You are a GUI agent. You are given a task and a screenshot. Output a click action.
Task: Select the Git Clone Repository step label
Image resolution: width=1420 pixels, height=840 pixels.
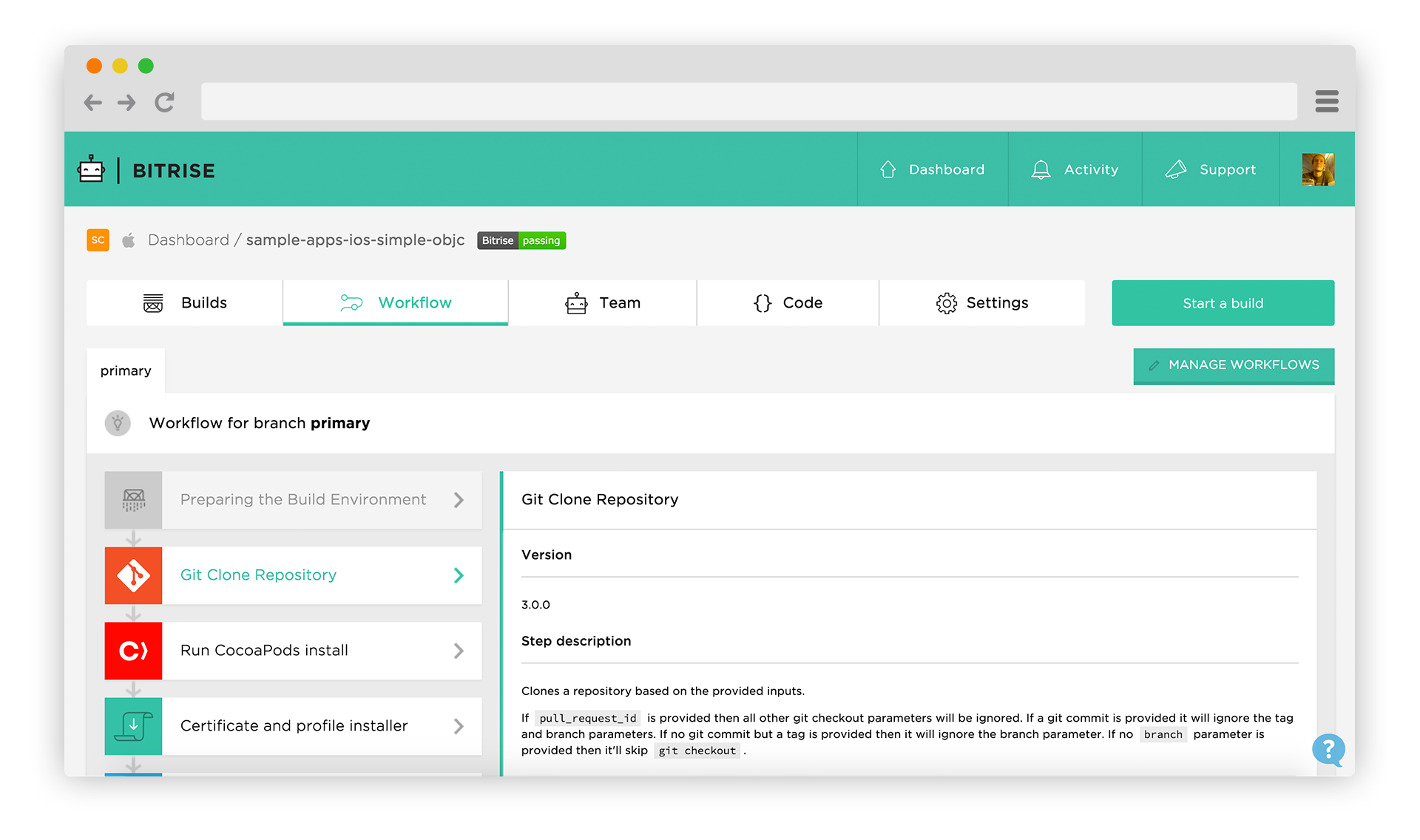click(258, 575)
